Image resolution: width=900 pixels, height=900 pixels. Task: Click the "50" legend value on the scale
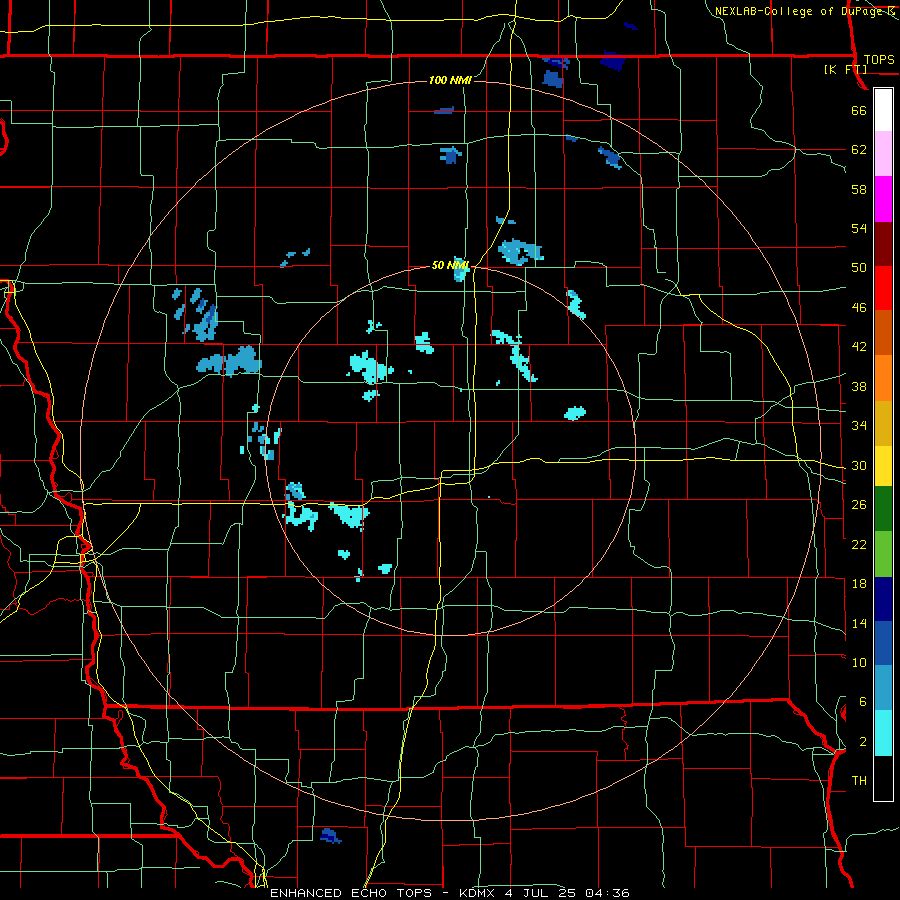(859, 268)
